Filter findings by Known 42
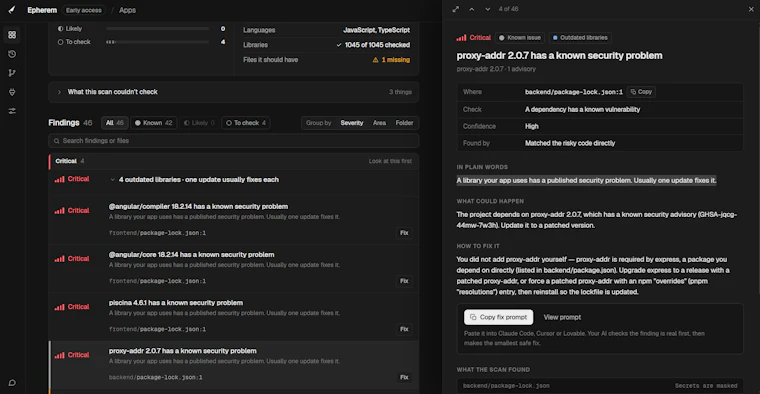Viewport: 760px width, 394px height. point(154,123)
